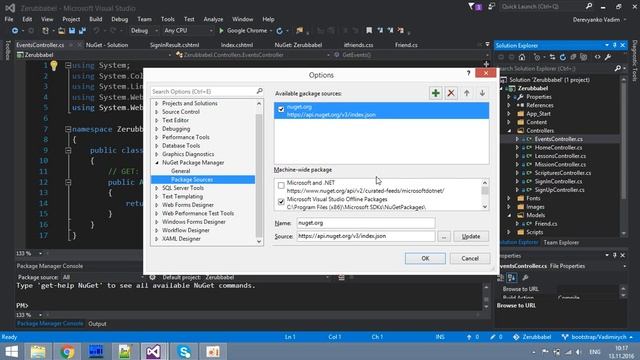Collapse the Controllers folder in Solution Explorer
The width and height of the screenshot is (640, 360).
pyautogui.click(x=509, y=131)
